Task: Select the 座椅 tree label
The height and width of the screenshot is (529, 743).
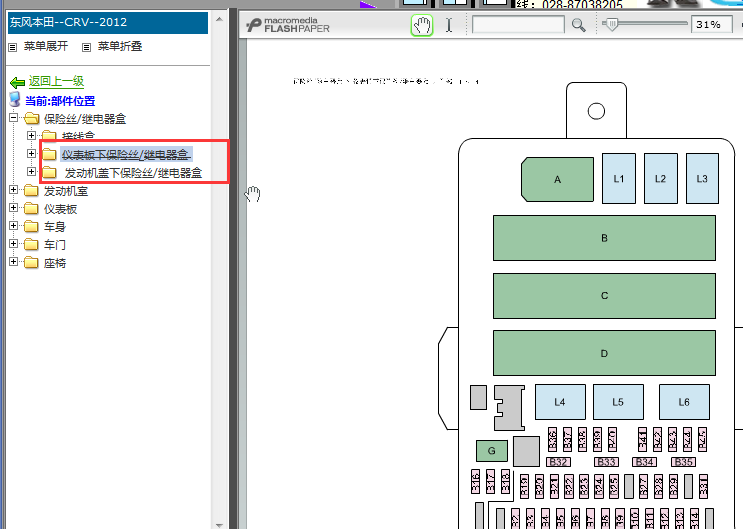Action: tap(54, 263)
